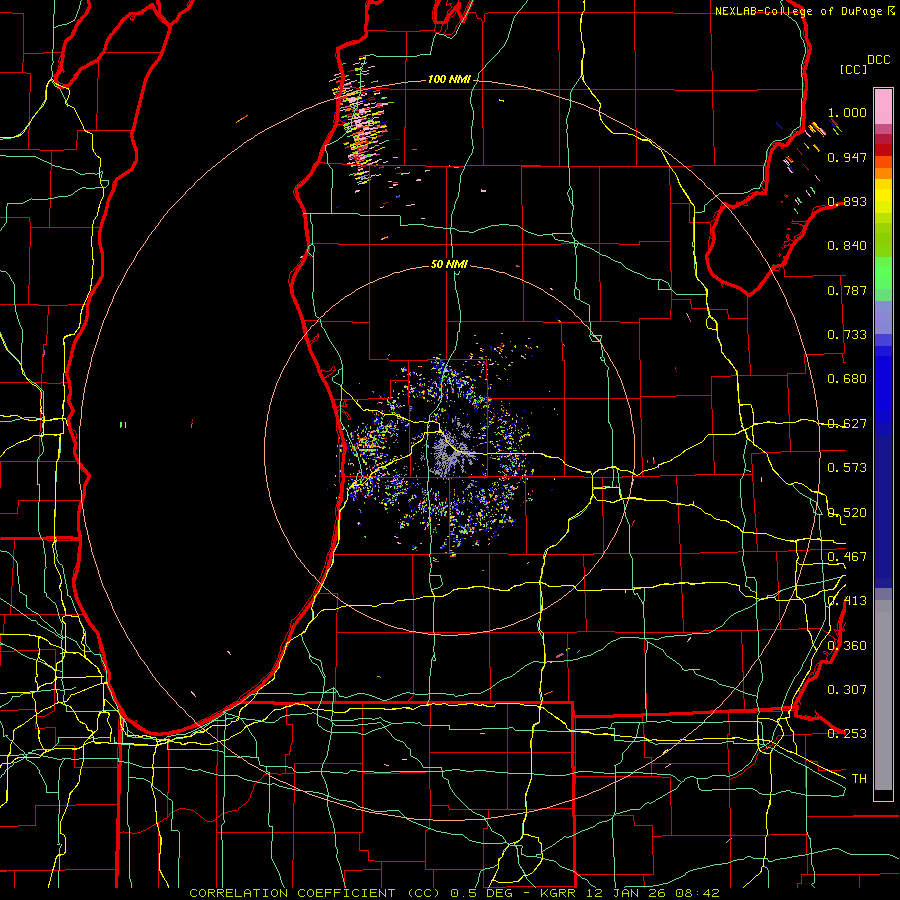This screenshot has width=900, height=900.
Task: Select the 0.947 legend value
Action: (847, 157)
